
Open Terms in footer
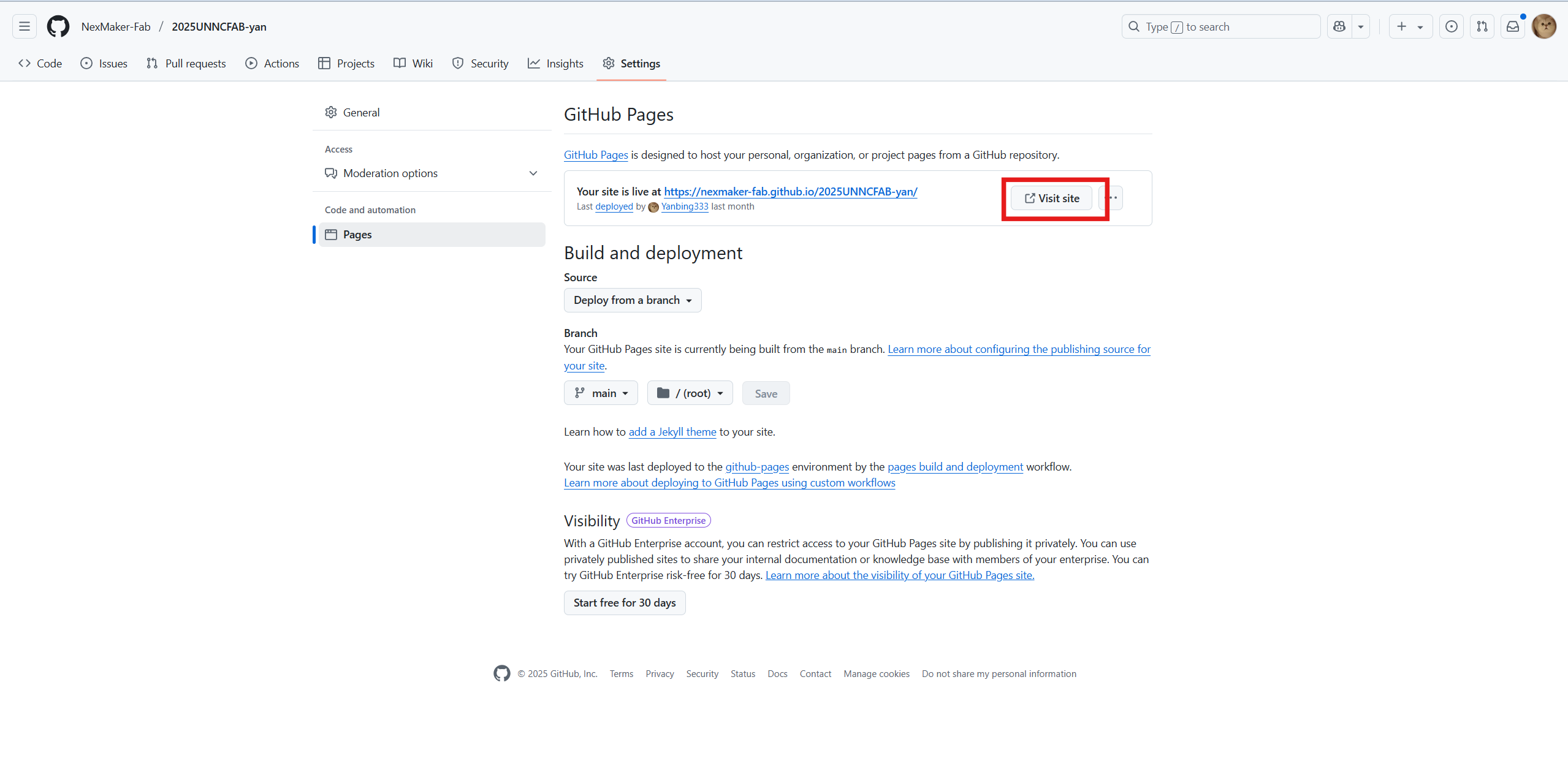click(622, 674)
